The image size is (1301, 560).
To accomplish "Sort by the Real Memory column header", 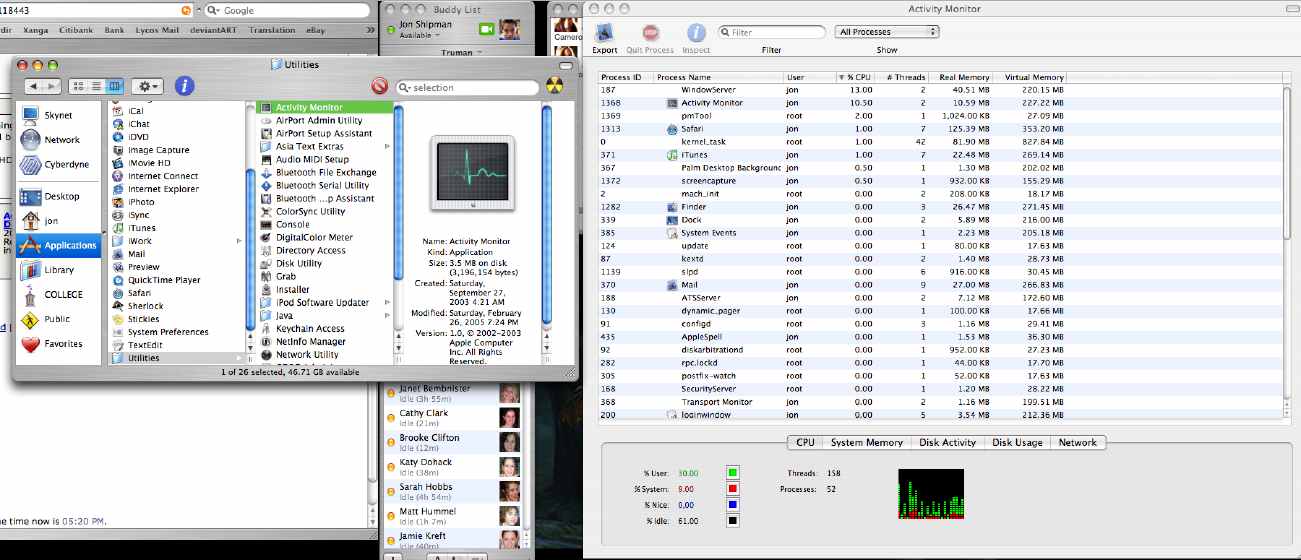I will (x=961, y=77).
